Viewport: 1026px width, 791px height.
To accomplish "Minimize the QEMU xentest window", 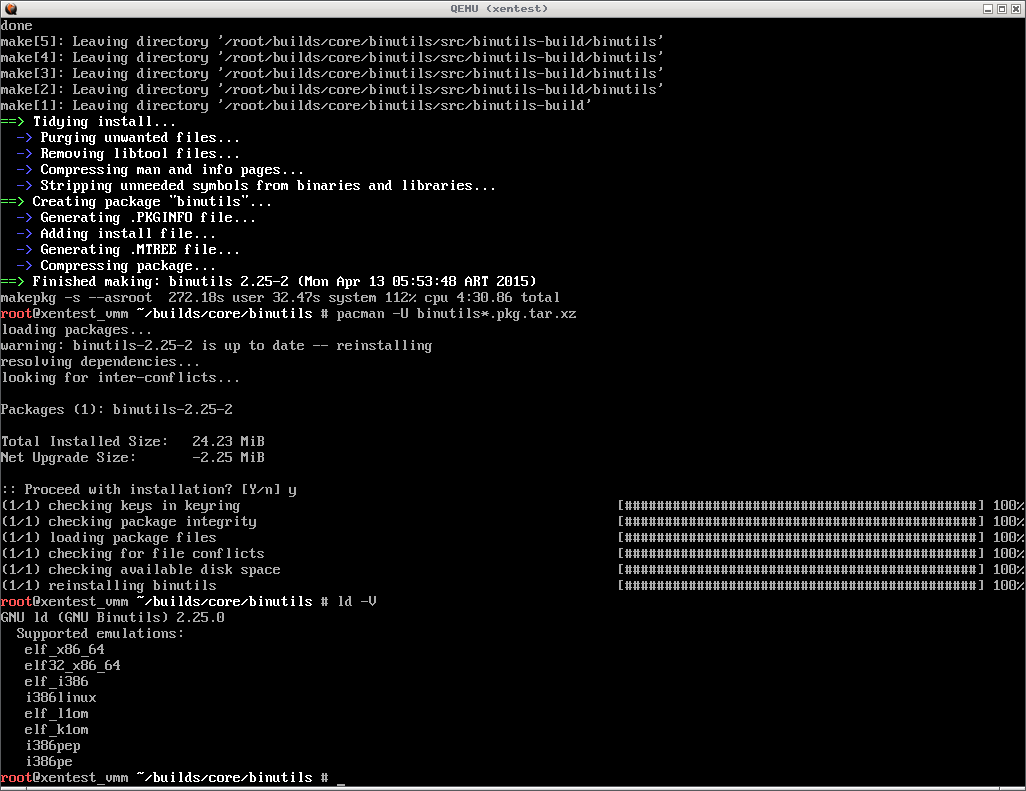I will (987, 8).
